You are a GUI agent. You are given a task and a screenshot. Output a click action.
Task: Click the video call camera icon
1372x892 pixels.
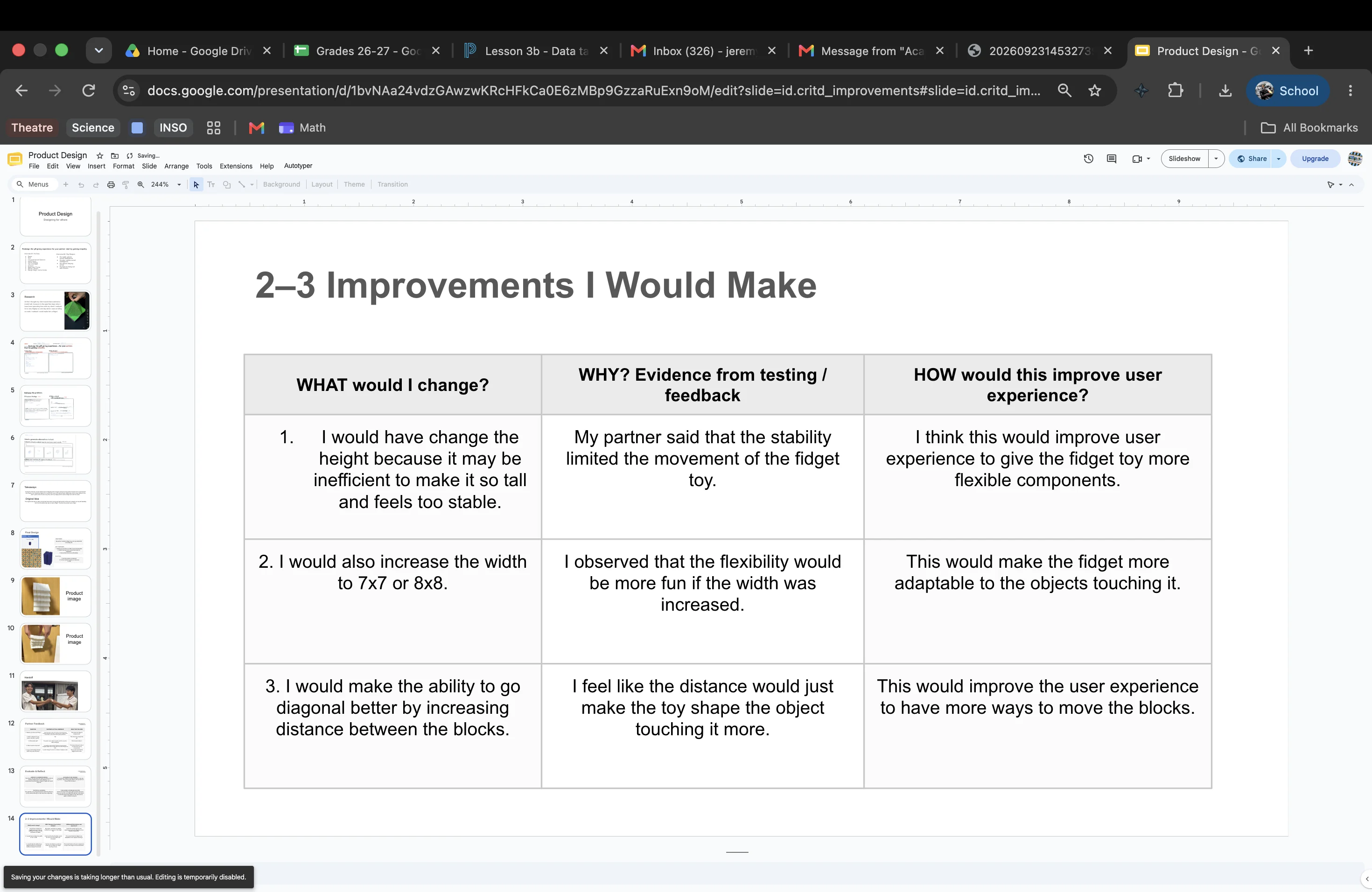pos(1137,159)
